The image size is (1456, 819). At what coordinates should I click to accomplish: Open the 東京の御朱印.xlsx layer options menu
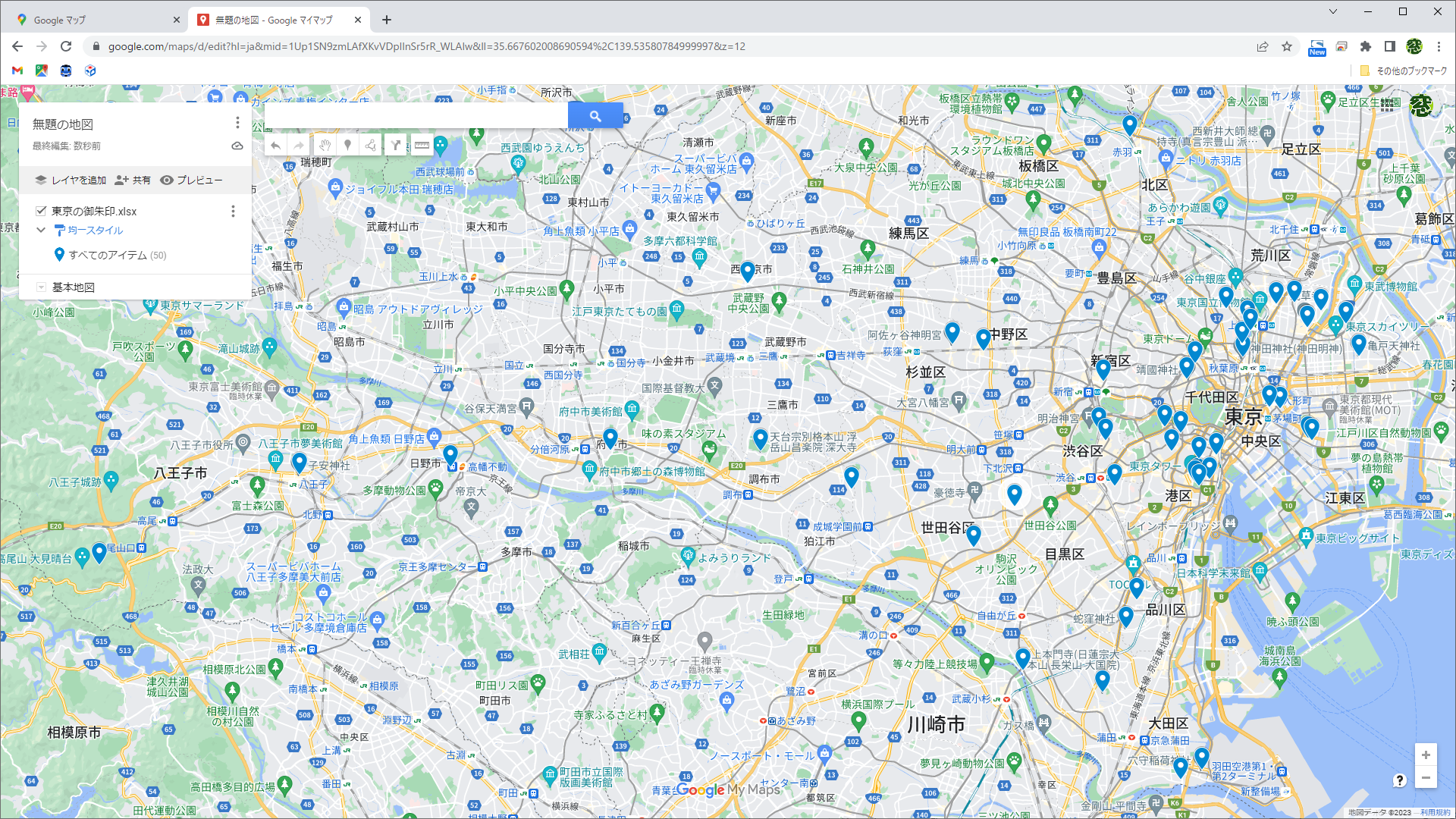[x=233, y=211]
